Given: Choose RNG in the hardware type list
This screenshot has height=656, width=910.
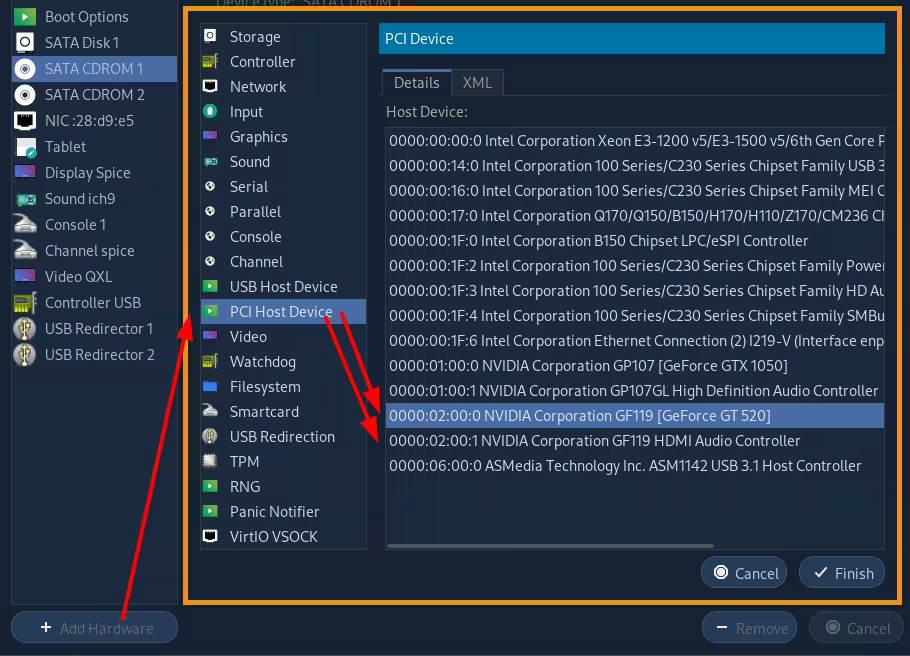Looking at the screenshot, I should (283, 486).
